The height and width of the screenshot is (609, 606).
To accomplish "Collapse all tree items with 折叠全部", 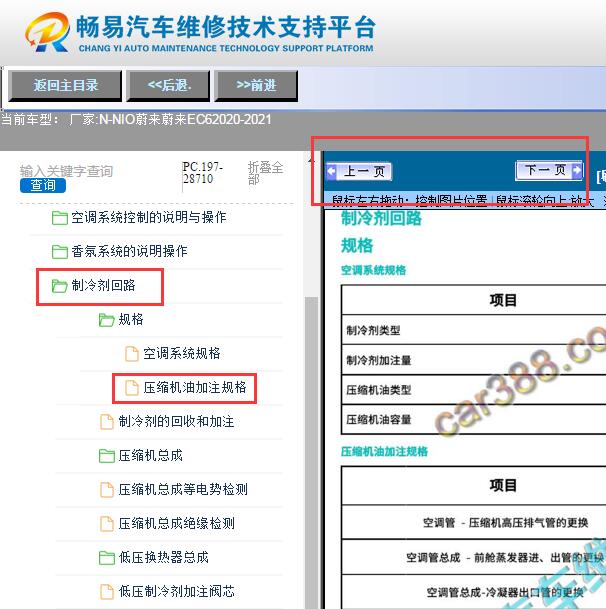I will [265, 173].
